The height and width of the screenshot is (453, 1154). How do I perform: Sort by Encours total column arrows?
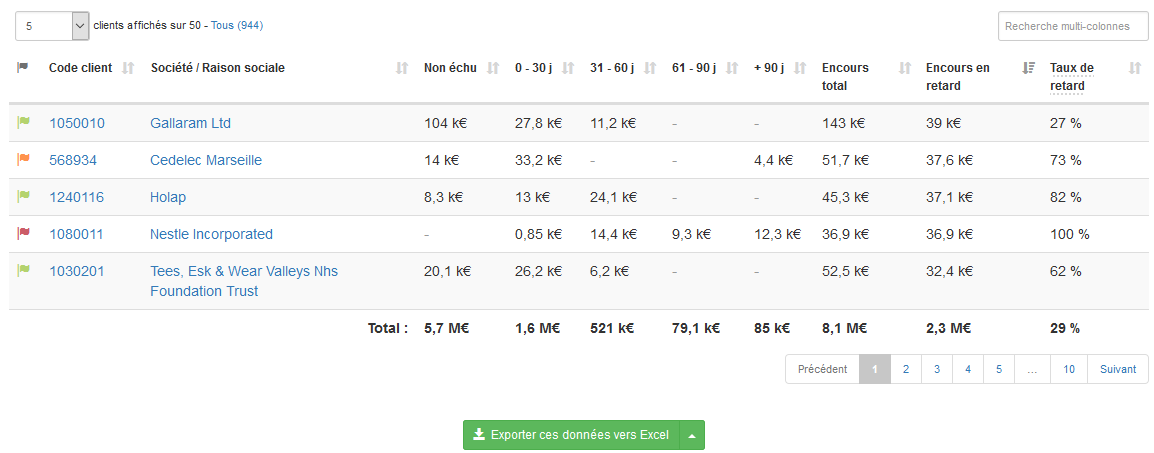pos(905,68)
